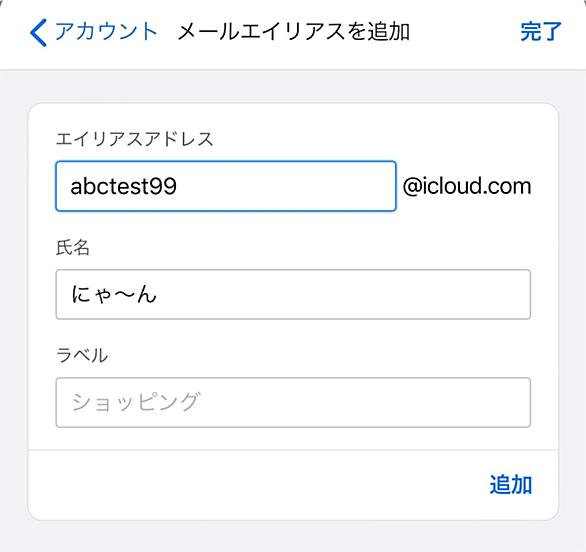This screenshot has height=552, width=586.
Task: Click empty space after abctest99 inside field
Action: click(x=284, y=186)
